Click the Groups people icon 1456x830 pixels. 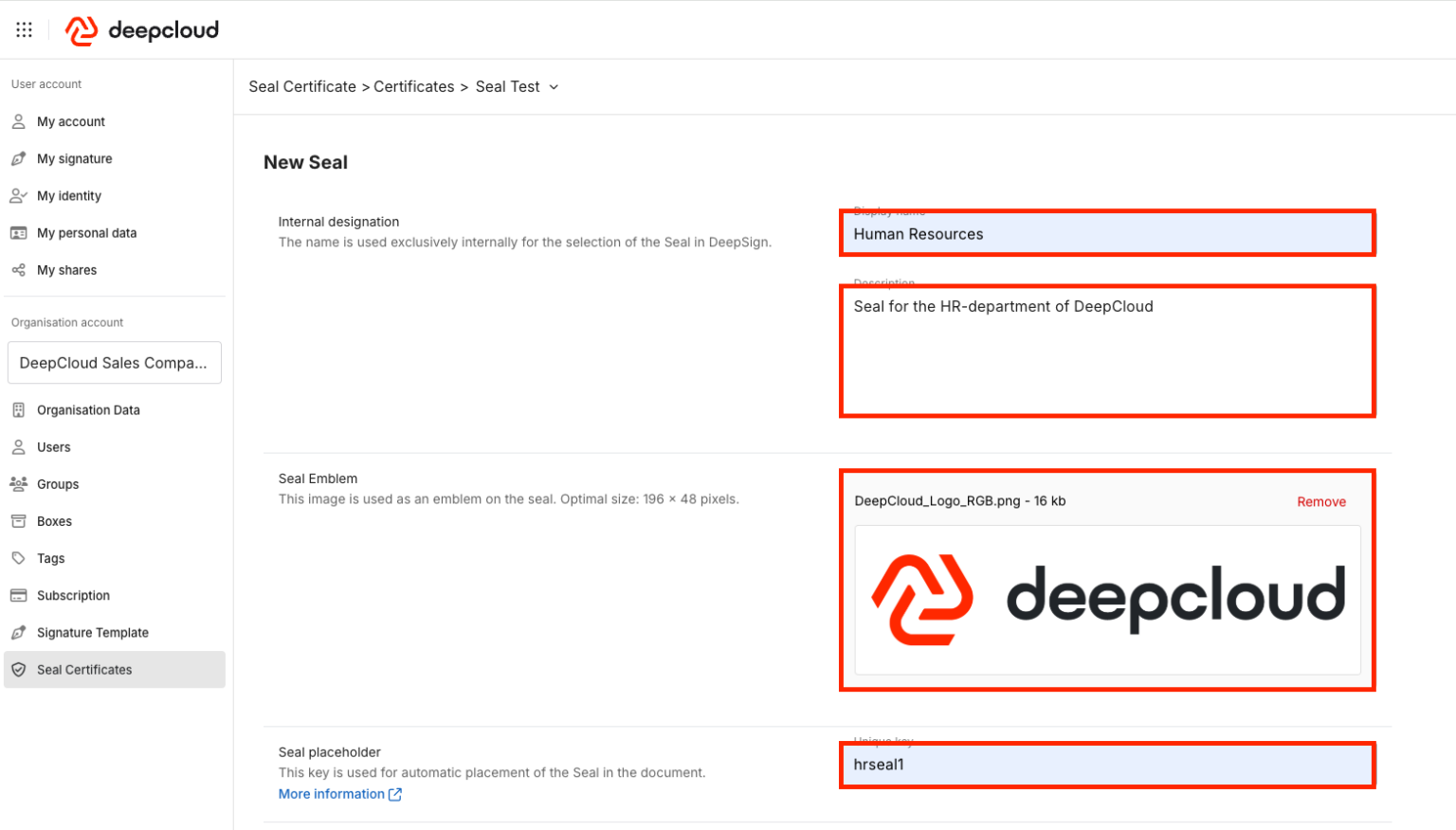pos(19,484)
